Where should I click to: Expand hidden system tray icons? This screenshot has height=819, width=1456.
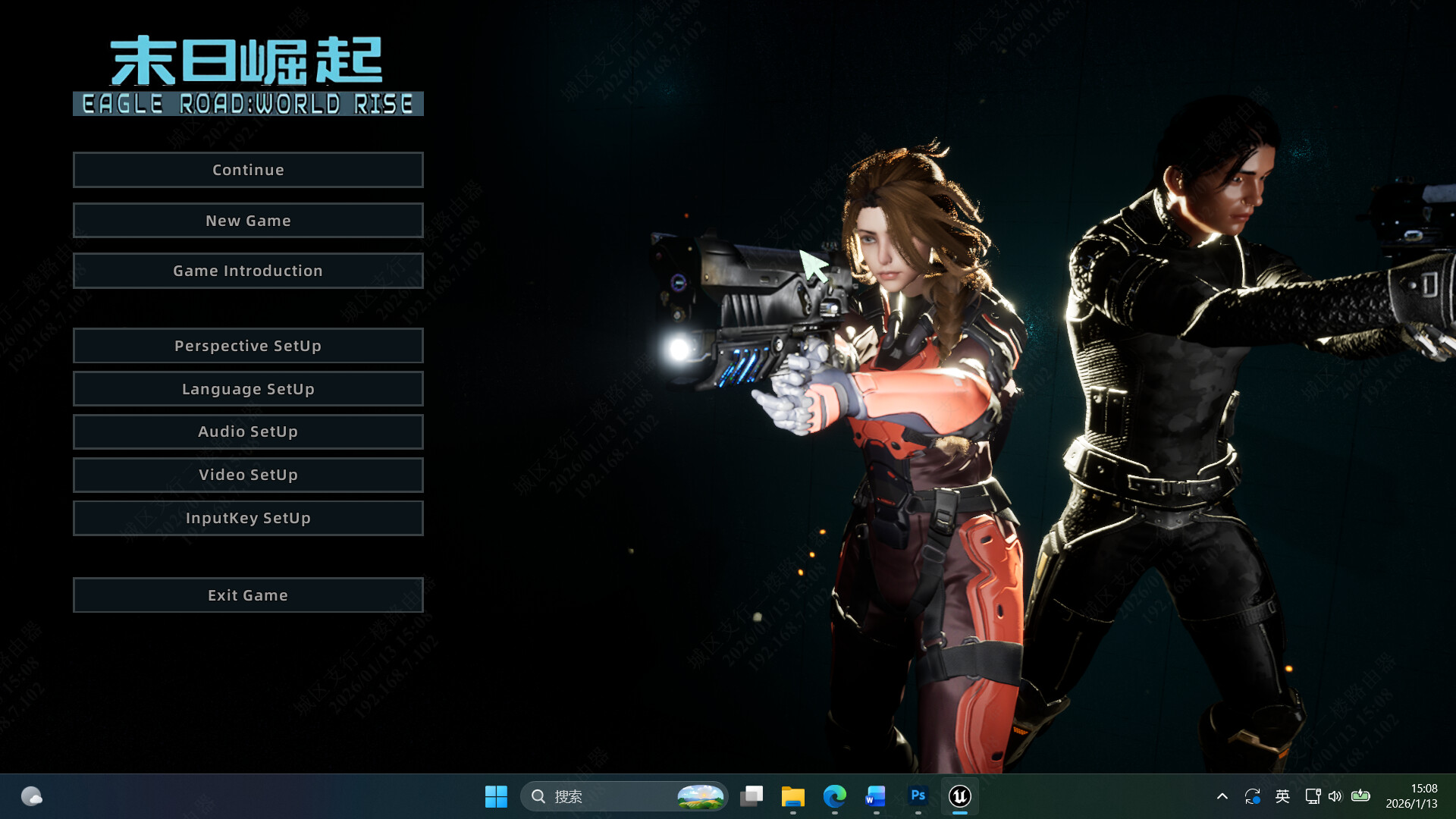[x=1222, y=796]
